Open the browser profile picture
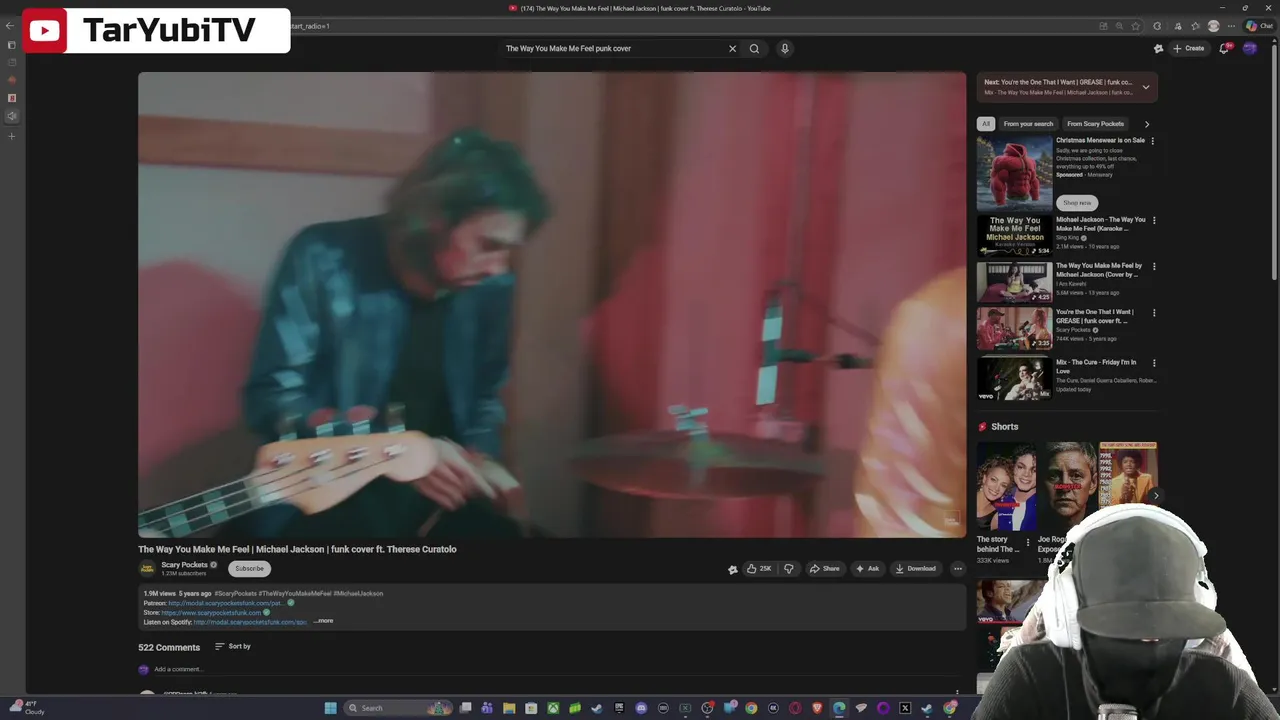The width and height of the screenshot is (1280, 720). click(1214, 26)
